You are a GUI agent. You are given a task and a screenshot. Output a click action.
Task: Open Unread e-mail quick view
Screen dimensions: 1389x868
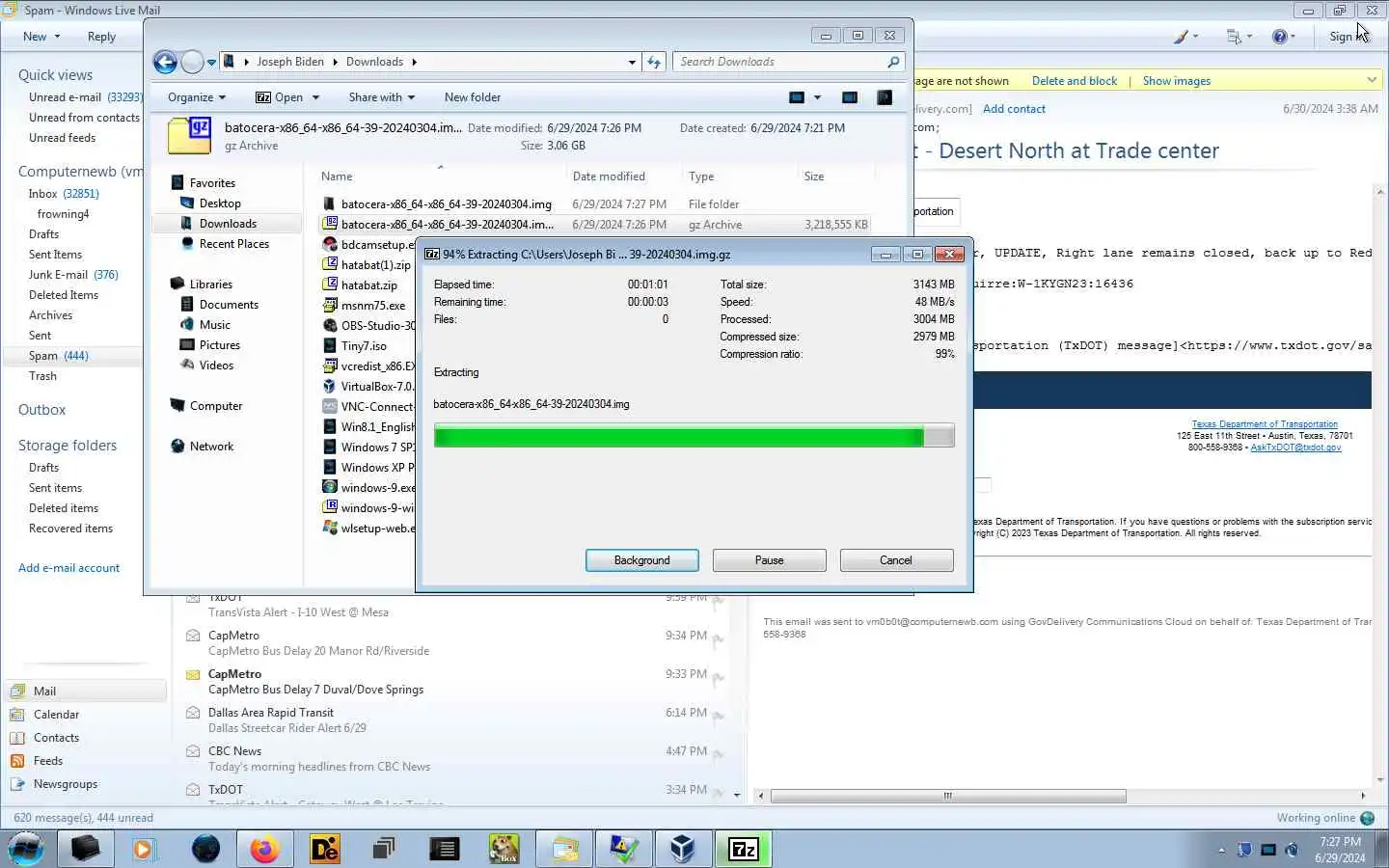(x=86, y=97)
